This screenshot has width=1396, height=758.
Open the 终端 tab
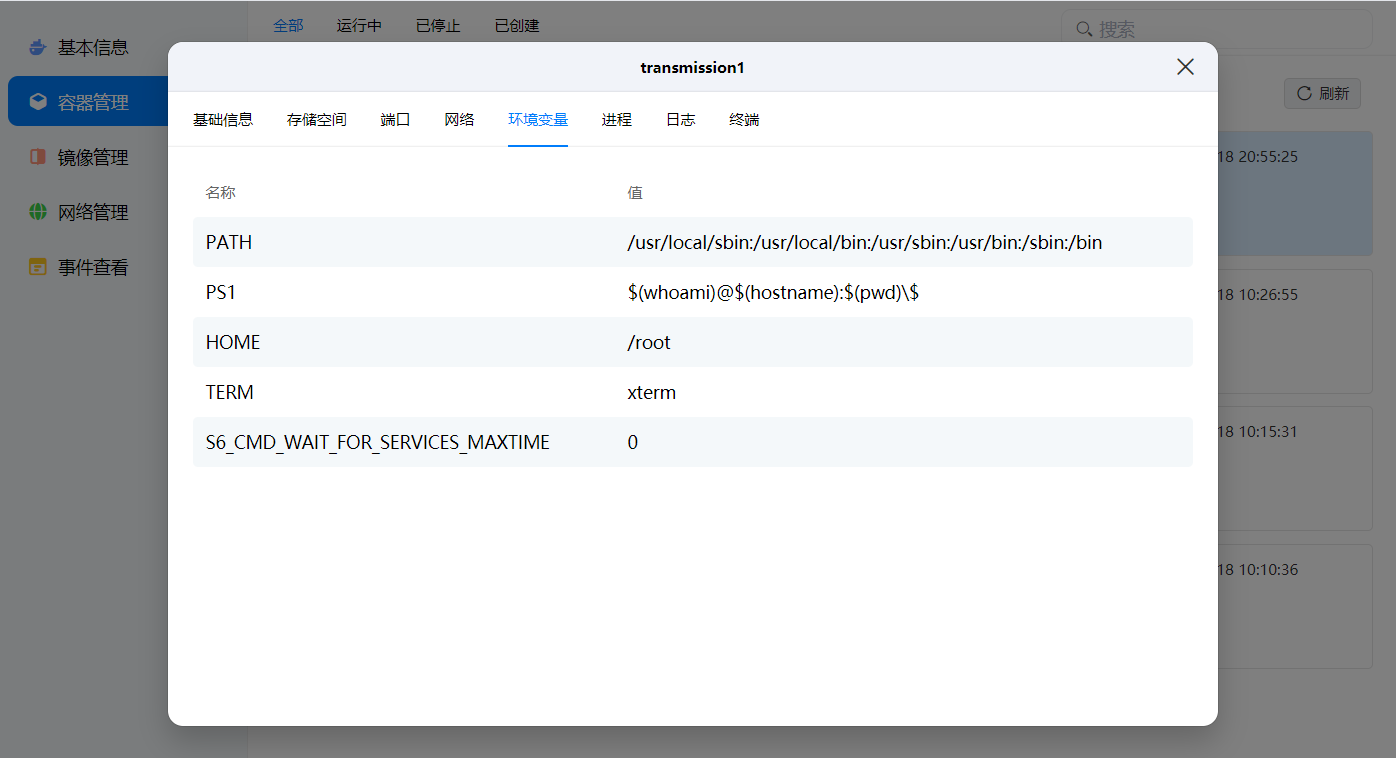point(745,120)
